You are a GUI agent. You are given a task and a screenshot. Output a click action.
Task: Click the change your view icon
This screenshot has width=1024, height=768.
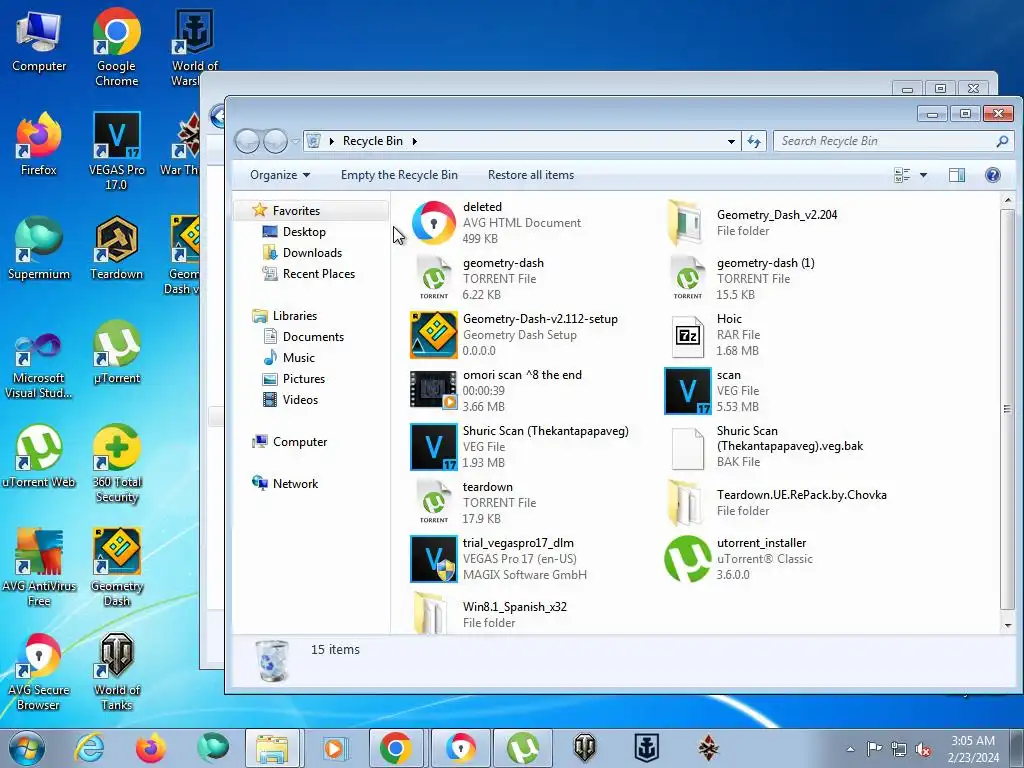coord(902,175)
